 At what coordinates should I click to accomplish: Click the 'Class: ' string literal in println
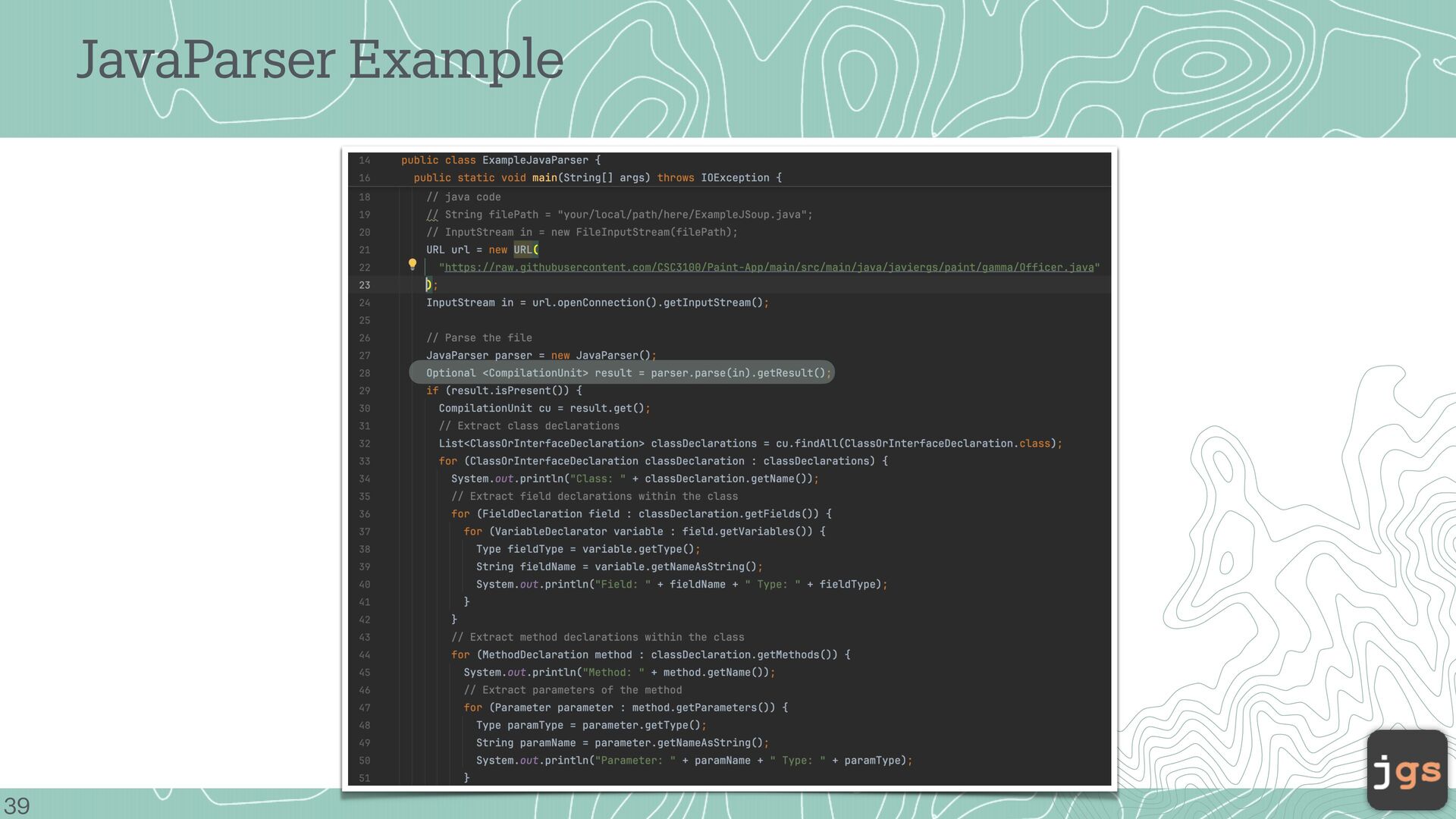(x=598, y=479)
